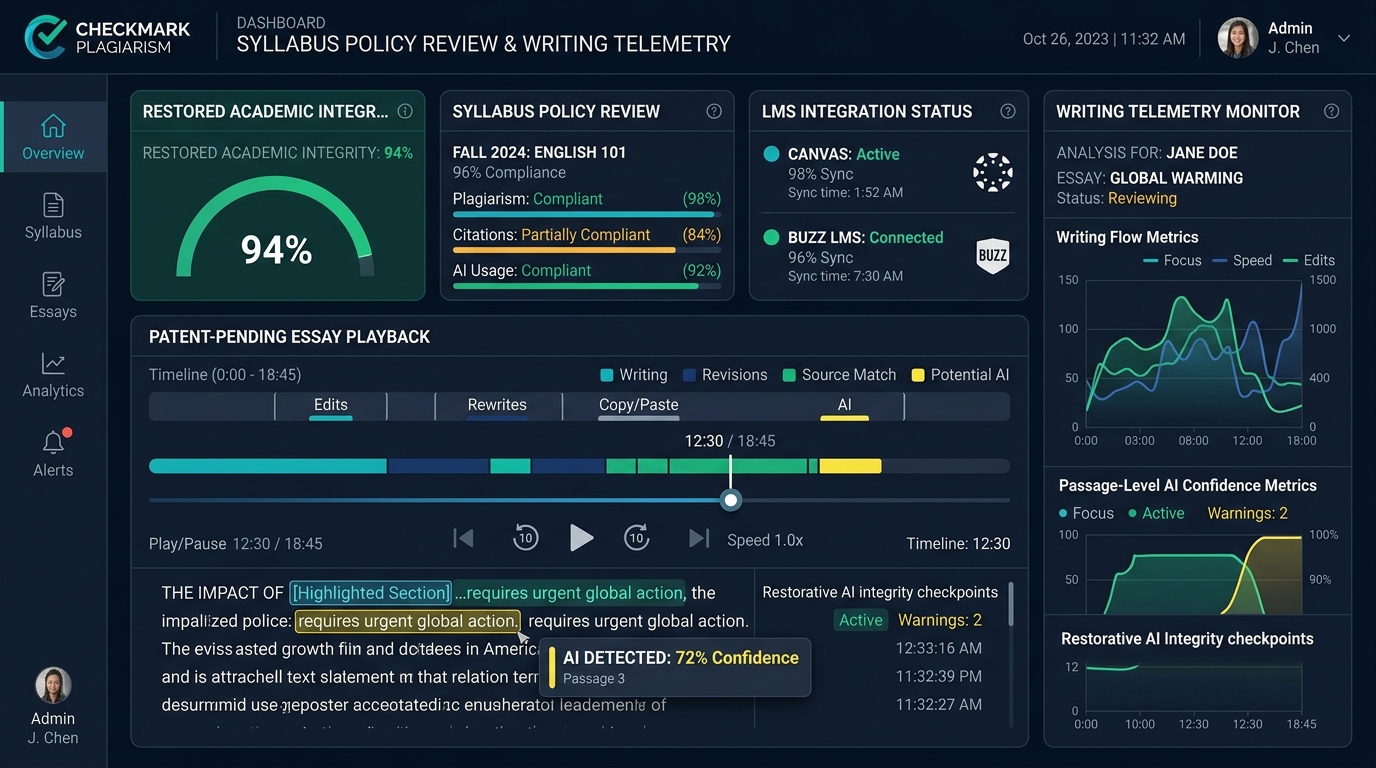
Task: Click the Source Match legend color swatch
Action: [x=789, y=375]
